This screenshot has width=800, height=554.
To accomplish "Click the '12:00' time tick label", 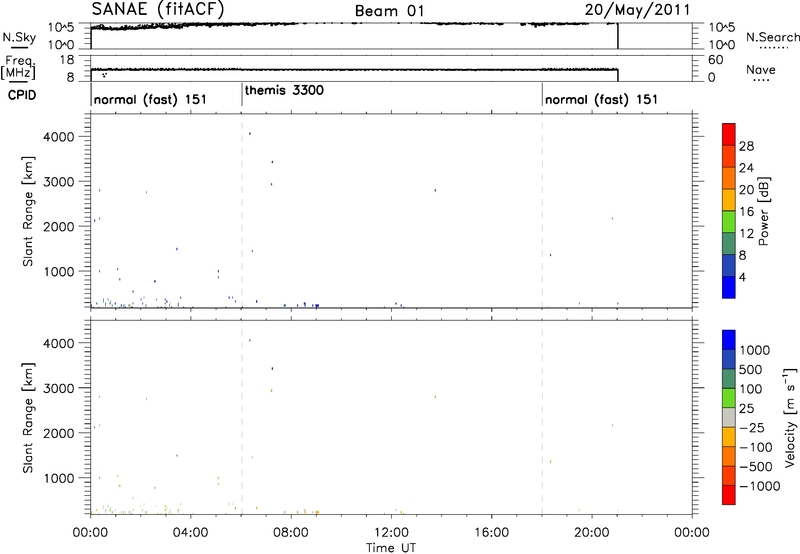I will (391, 533).
